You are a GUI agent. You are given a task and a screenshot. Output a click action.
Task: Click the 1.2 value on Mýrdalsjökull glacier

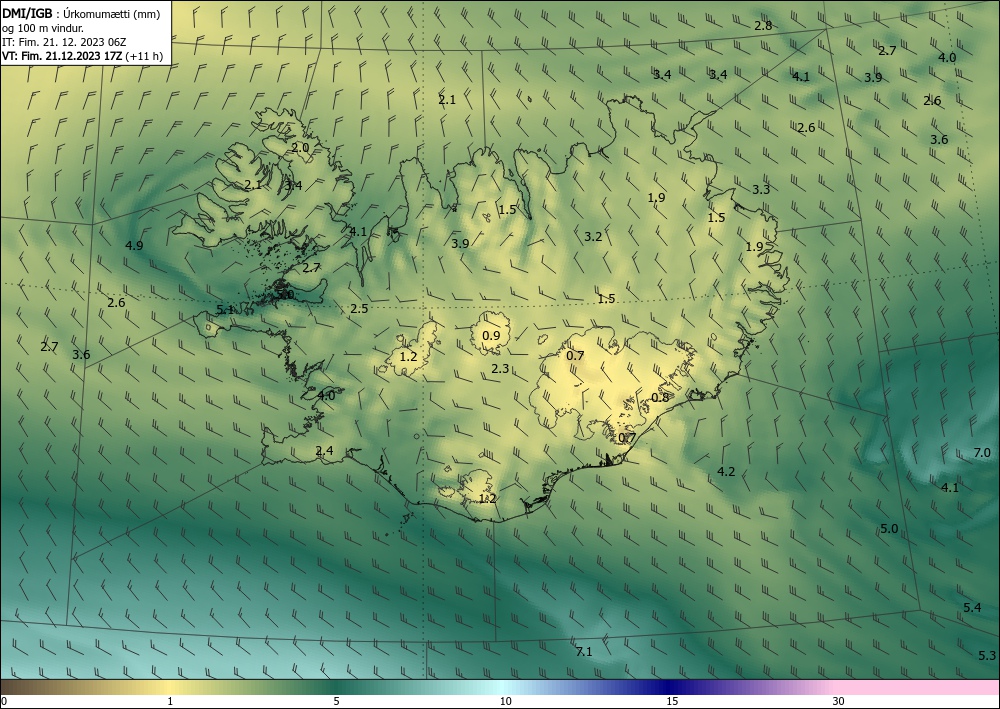pos(487,499)
